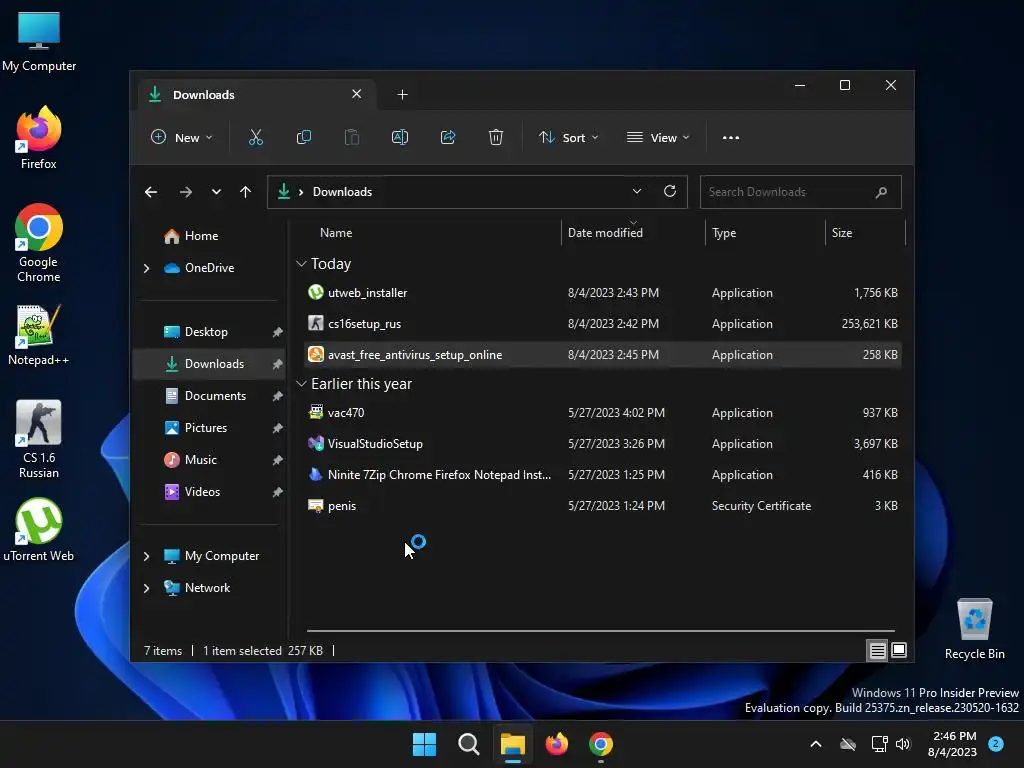Collapse the Earlier this year group
1024x768 pixels.
pyautogui.click(x=301, y=384)
